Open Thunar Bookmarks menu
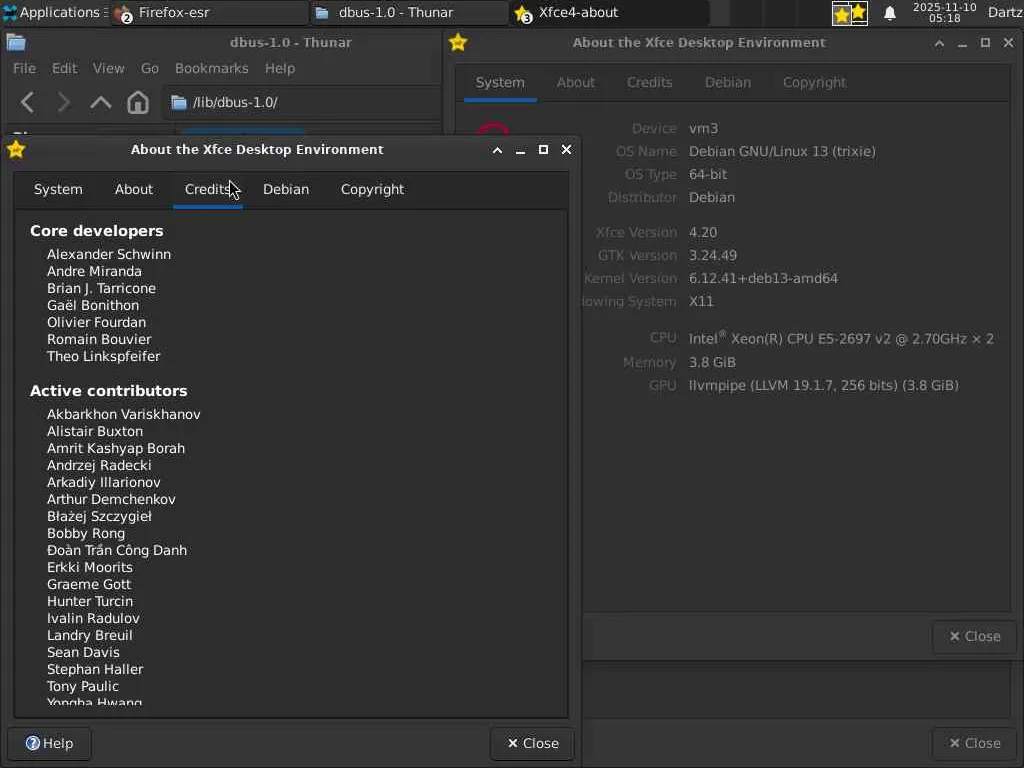The height and width of the screenshot is (768, 1024). (212, 69)
